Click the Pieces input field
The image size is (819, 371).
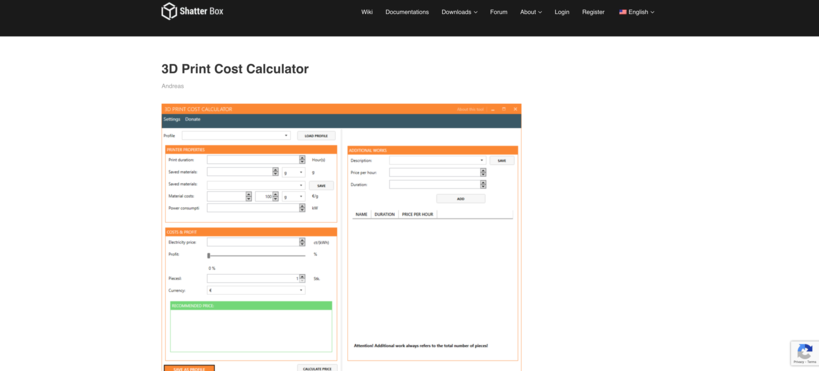point(253,279)
